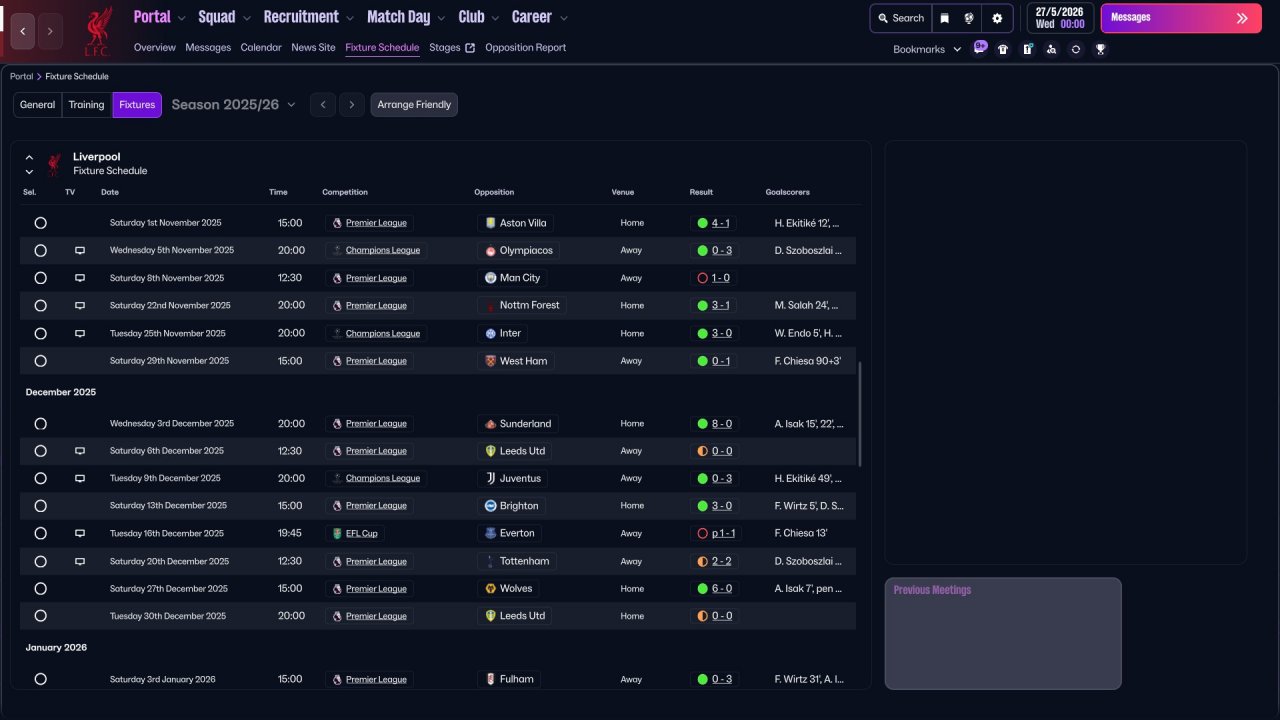Click the fixture list vertical scrollbar
Image resolution: width=1280 pixels, height=720 pixels.
click(859, 414)
